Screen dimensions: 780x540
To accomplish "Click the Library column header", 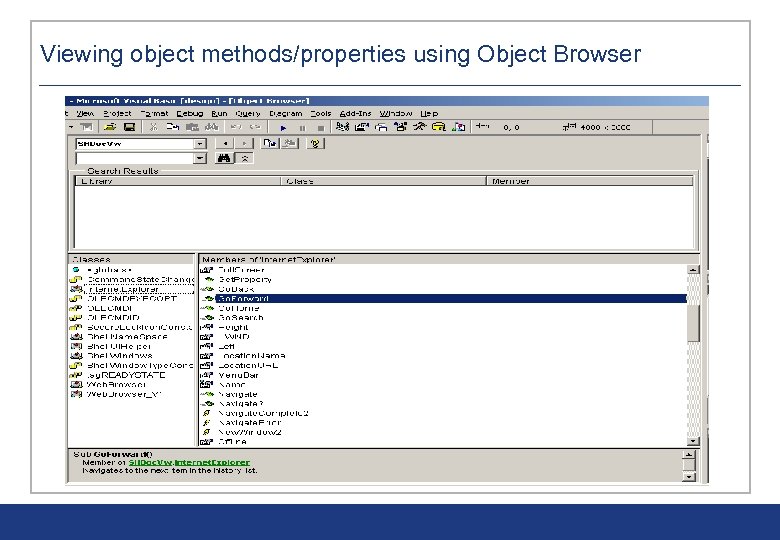I will pos(178,181).
